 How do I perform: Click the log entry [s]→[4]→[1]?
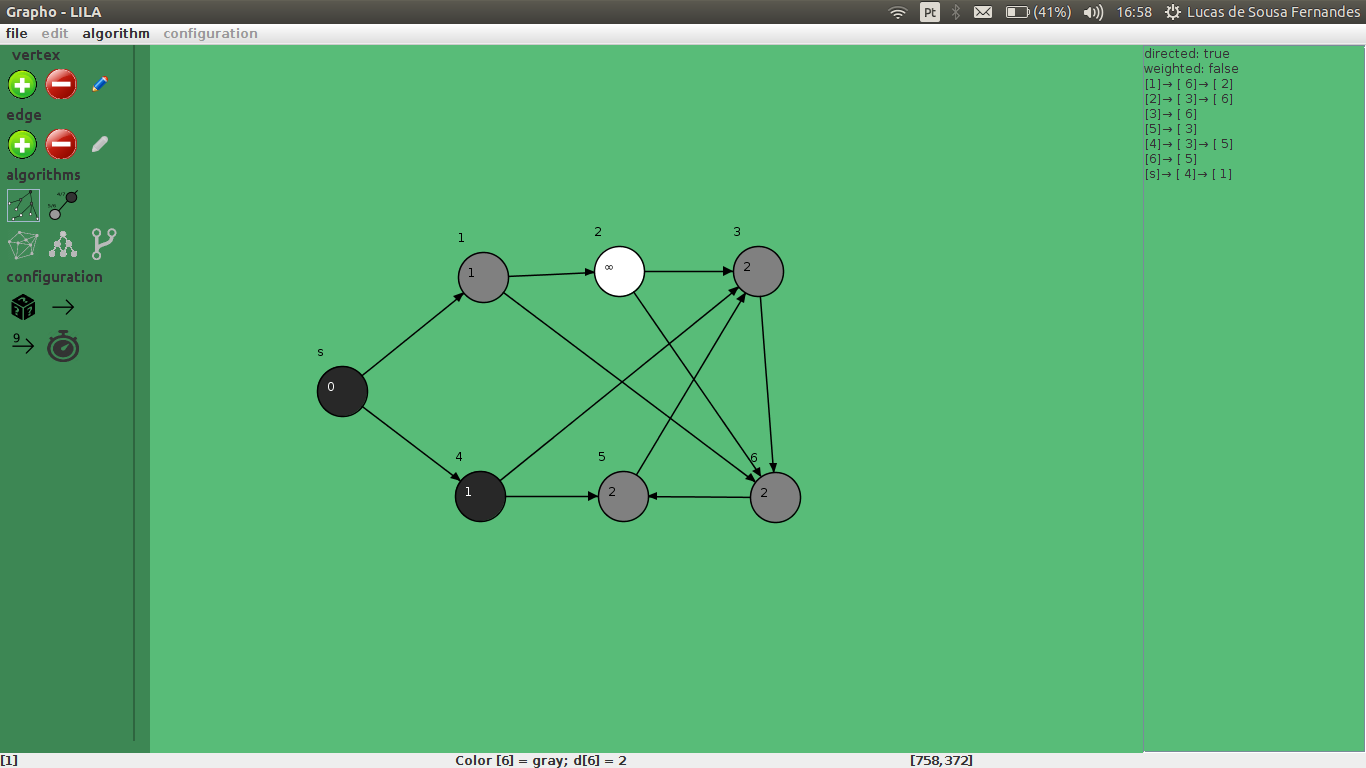pyautogui.click(x=1188, y=173)
